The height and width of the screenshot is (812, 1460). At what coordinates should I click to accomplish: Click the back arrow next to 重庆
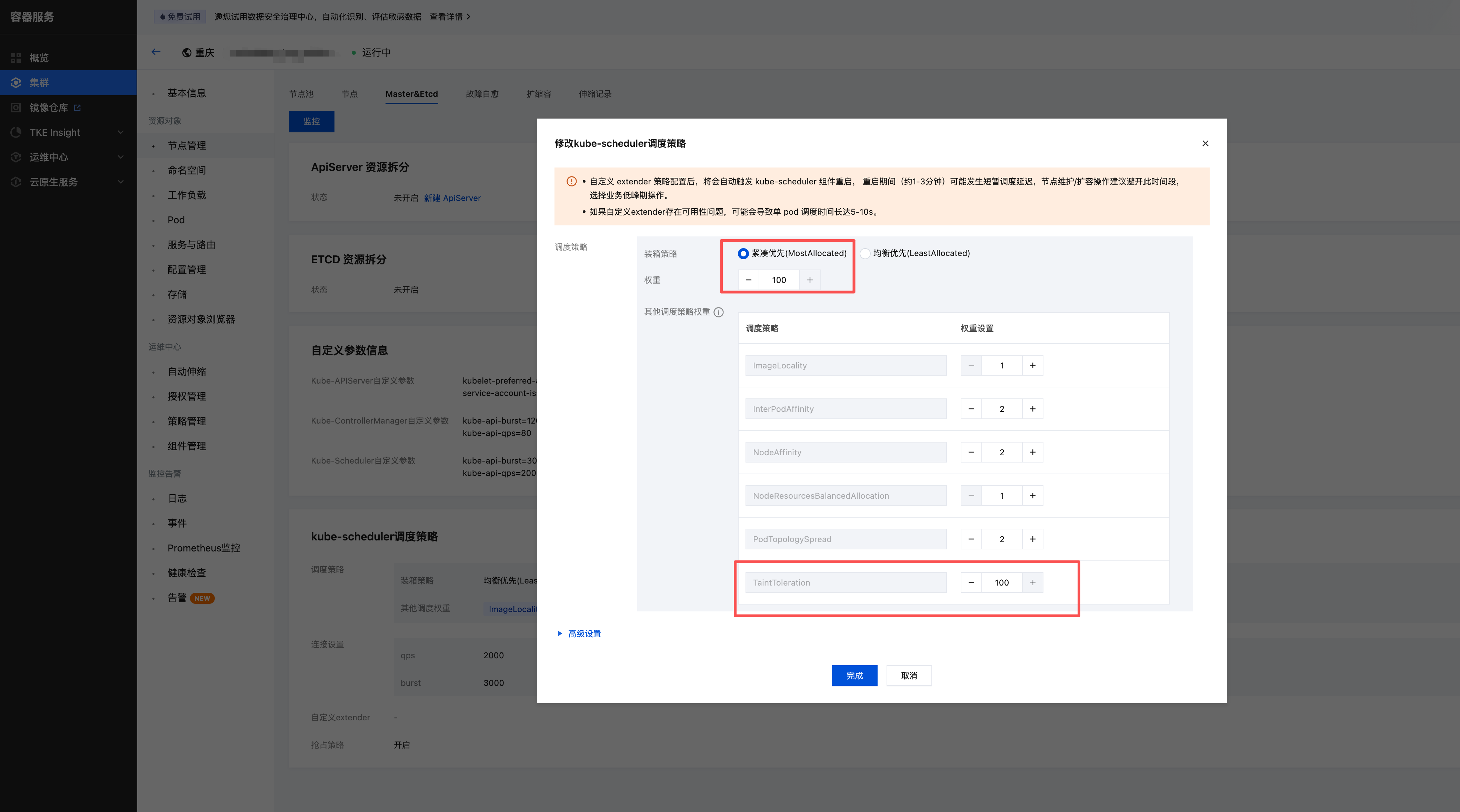coord(156,52)
